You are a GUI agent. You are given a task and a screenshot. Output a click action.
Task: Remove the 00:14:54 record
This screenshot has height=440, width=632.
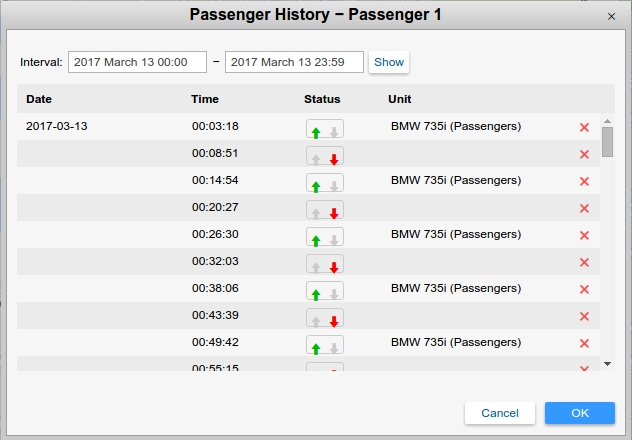coord(584,181)
